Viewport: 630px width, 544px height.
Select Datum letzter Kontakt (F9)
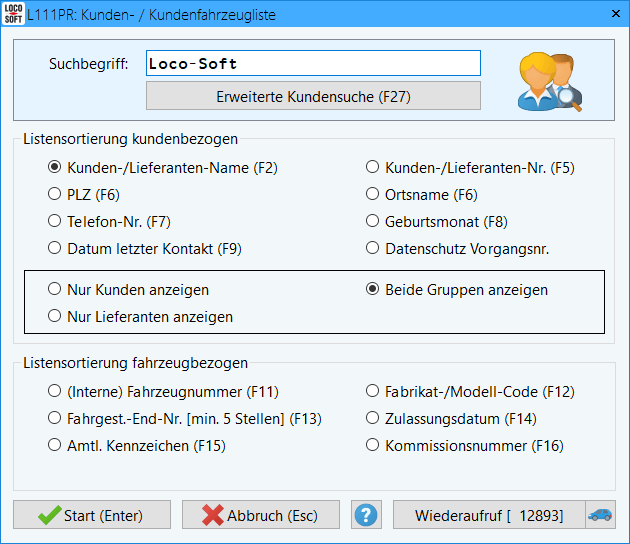click(x=55, y=249)
